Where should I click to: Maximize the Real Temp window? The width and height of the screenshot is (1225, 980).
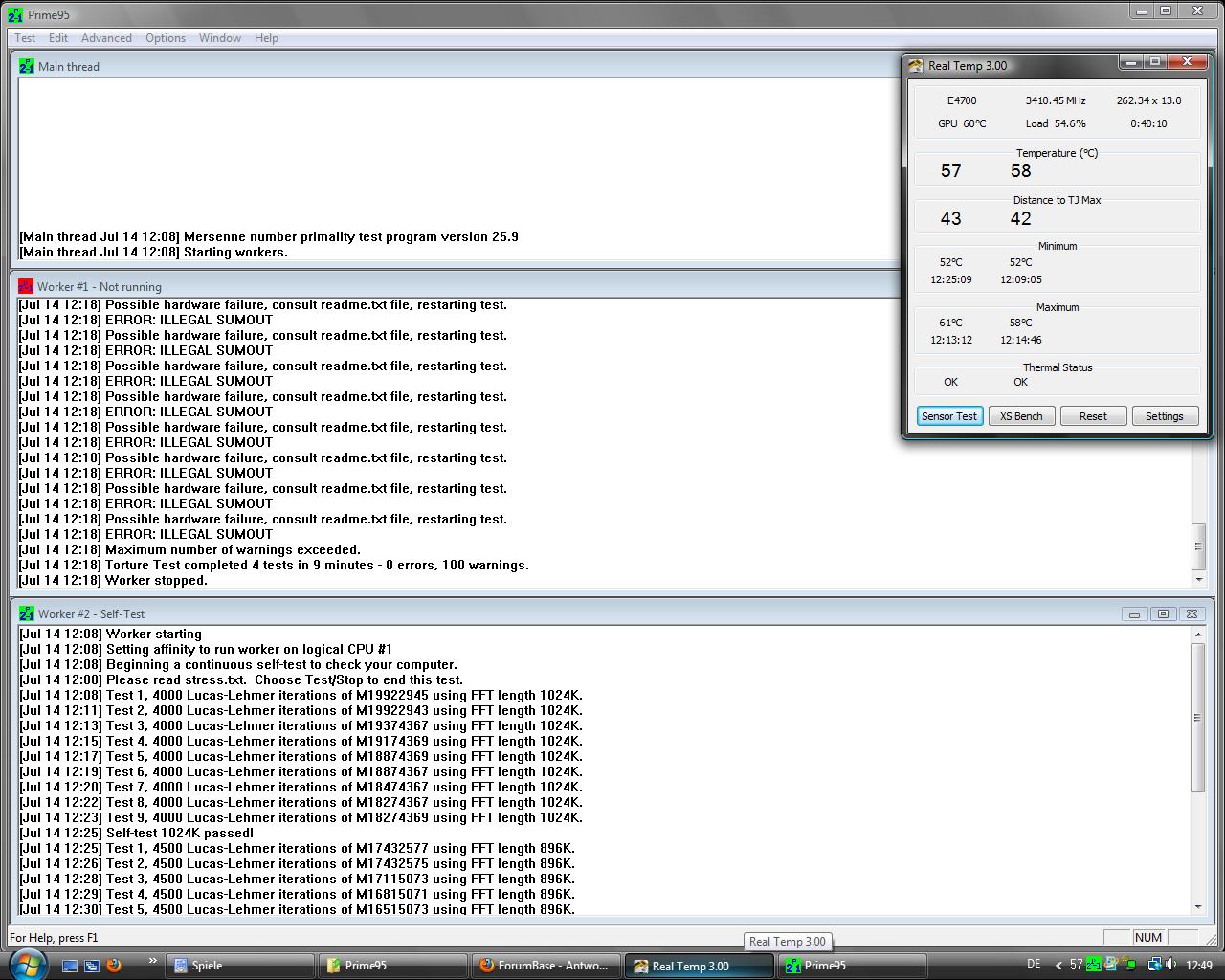[x=1155, y=63]
